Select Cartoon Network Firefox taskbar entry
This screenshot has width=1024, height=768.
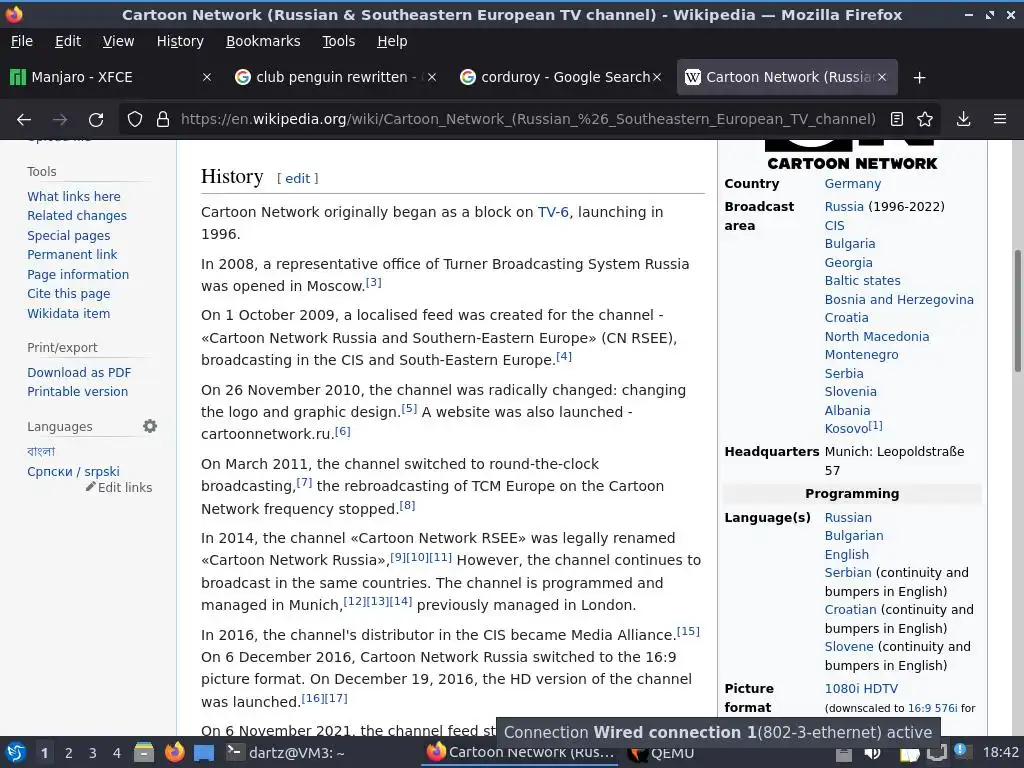[520, 752]
